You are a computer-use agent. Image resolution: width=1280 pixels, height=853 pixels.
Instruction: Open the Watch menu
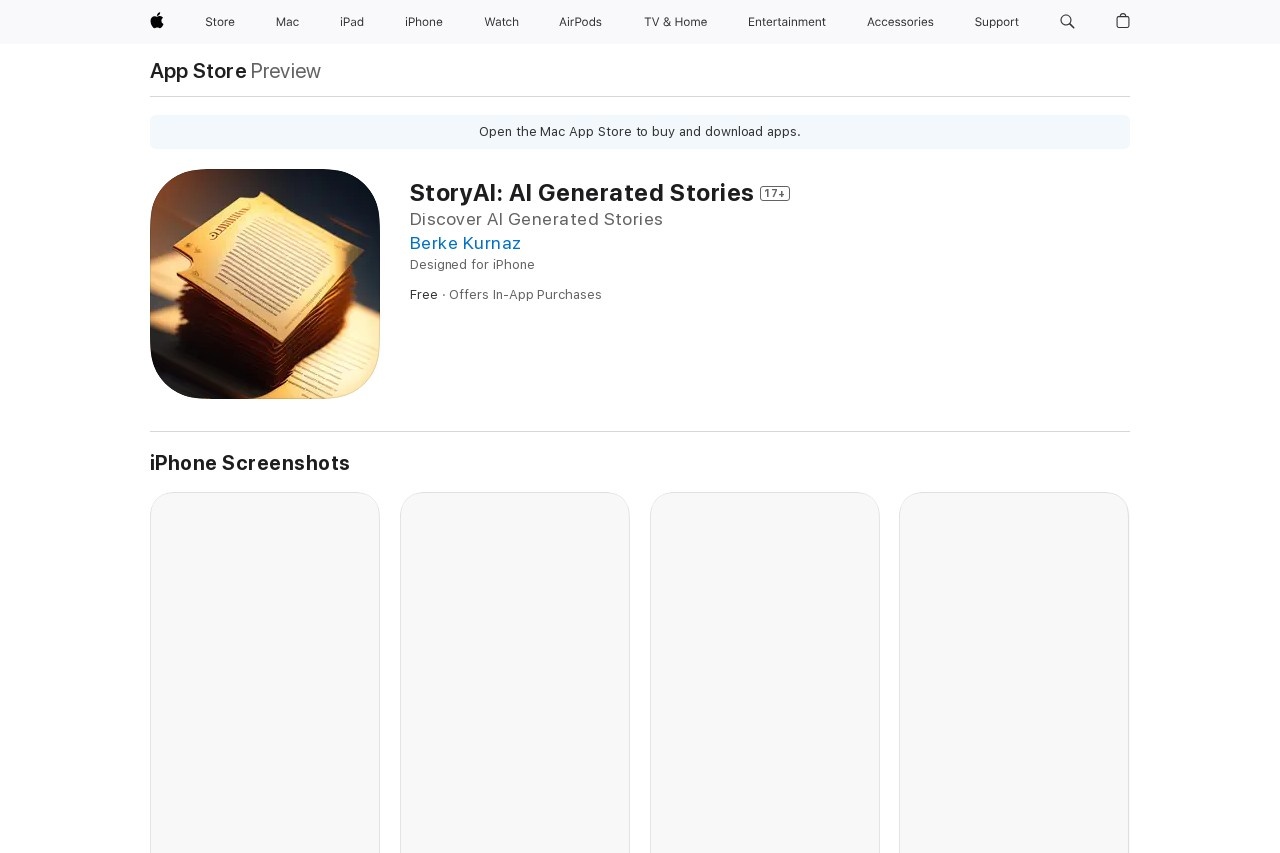click(x=501, y=22)
